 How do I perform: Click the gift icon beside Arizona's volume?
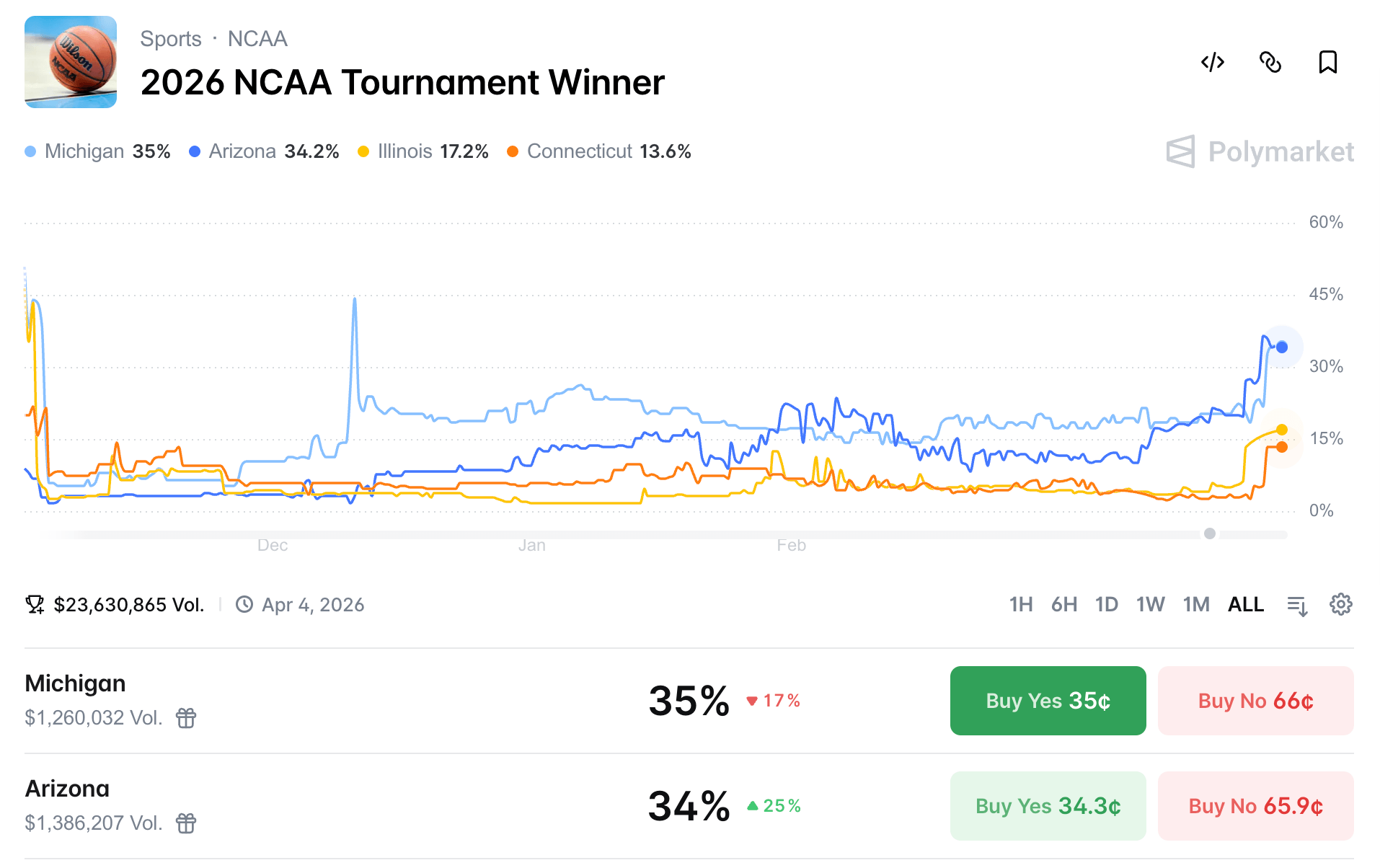(186, 823)
